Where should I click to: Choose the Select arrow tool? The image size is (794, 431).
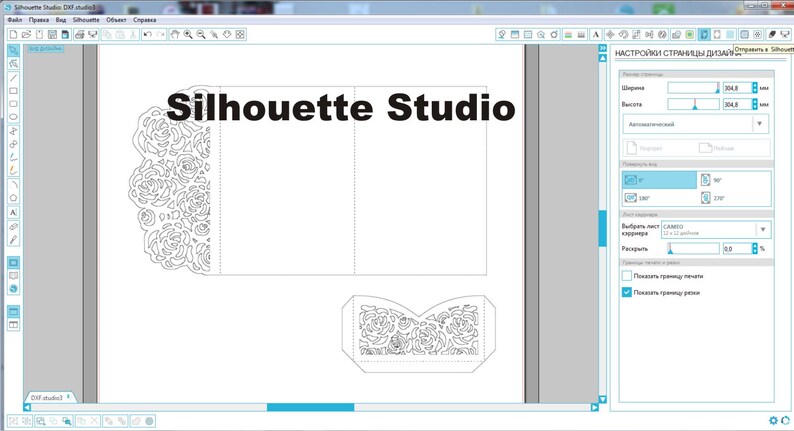point(14,51)
